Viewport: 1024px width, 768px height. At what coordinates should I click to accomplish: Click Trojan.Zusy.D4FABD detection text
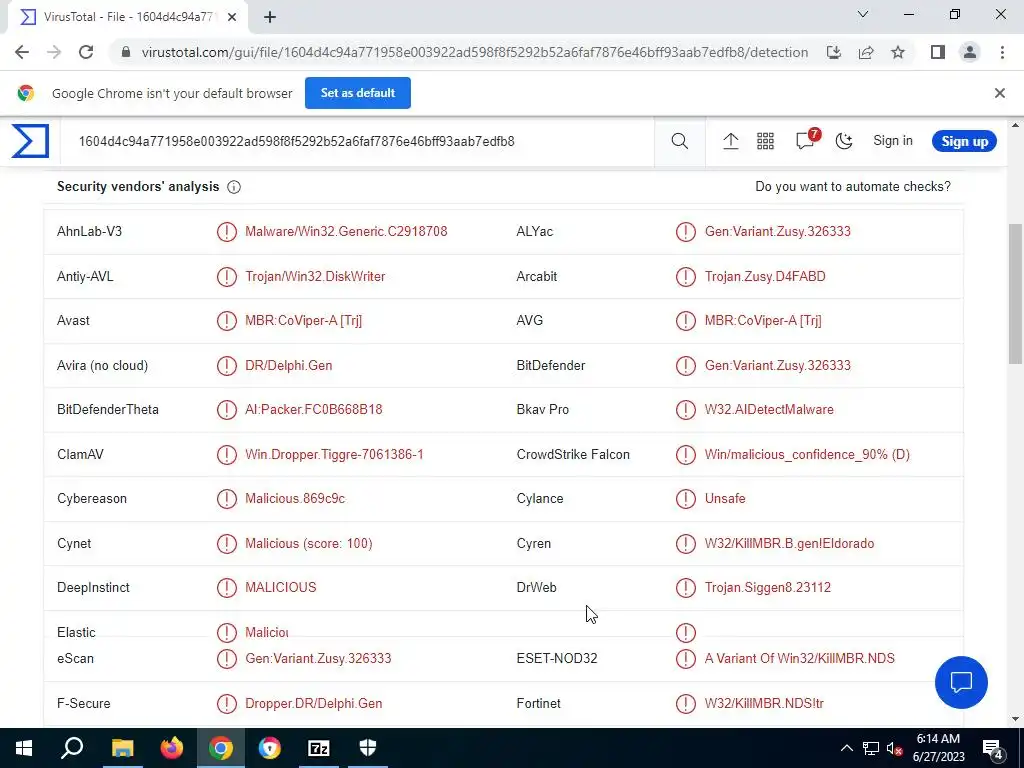[765, 276]
